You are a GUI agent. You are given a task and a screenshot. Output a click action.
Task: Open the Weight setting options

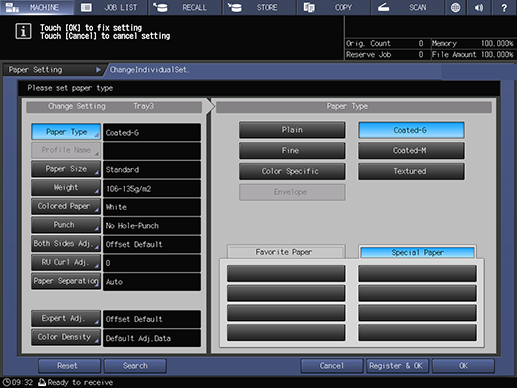pos(66,188)
